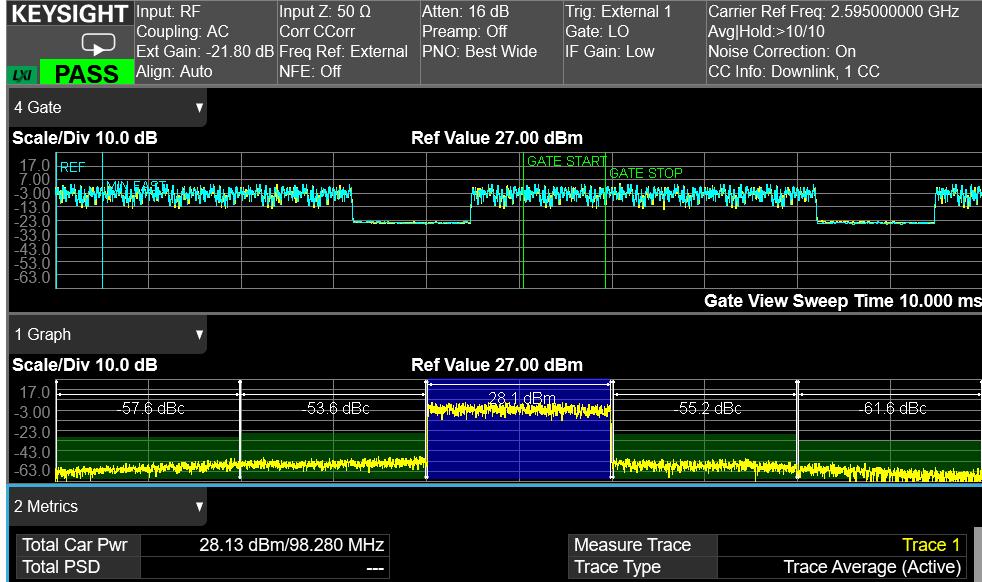The image size is (982, 582).
Task: Click 'Corr CCorr' in header
Action: (317, 32)
